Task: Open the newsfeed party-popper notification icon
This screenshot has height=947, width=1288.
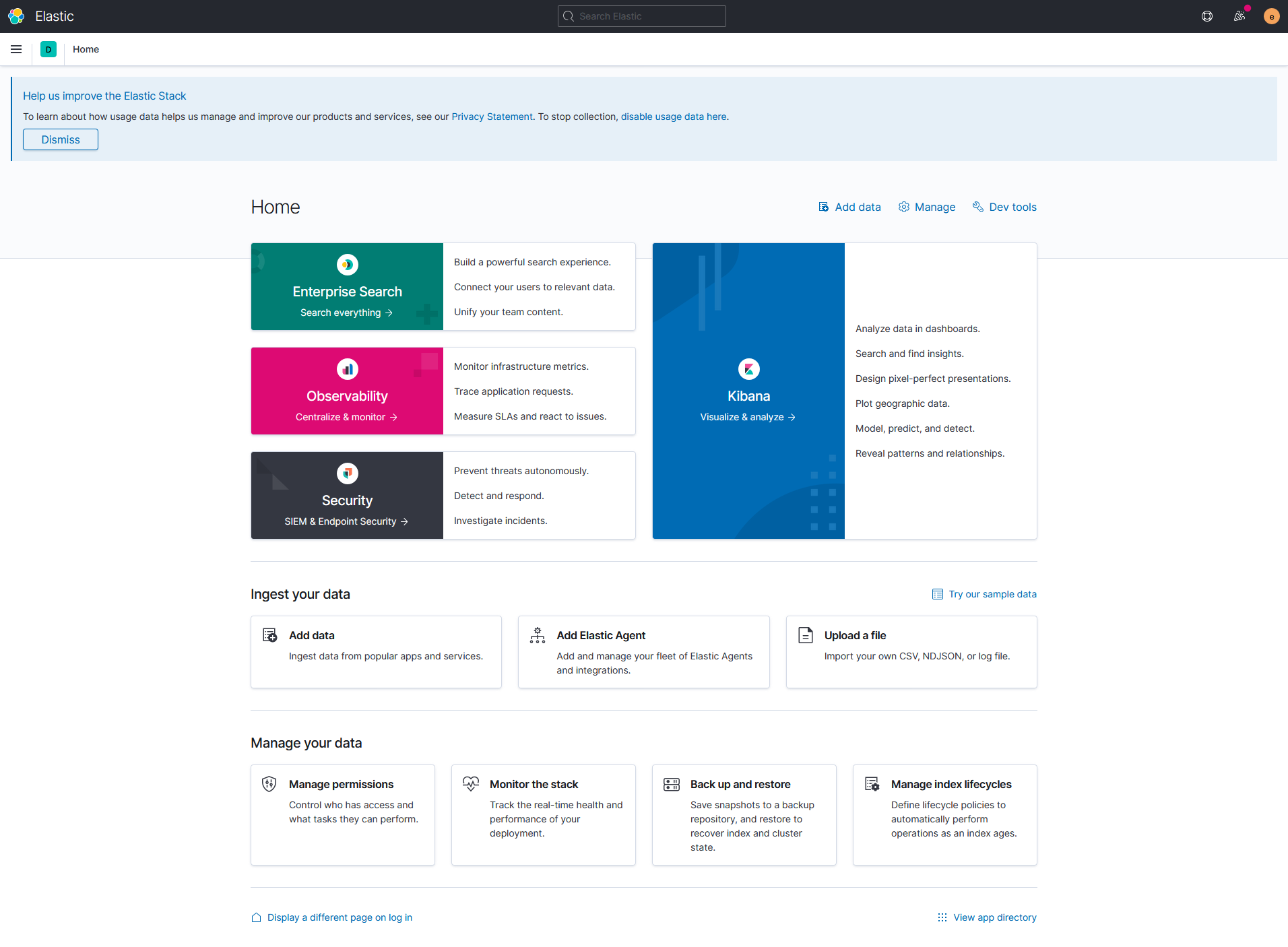Action: pyautogui.click(x=1239, y=15)
